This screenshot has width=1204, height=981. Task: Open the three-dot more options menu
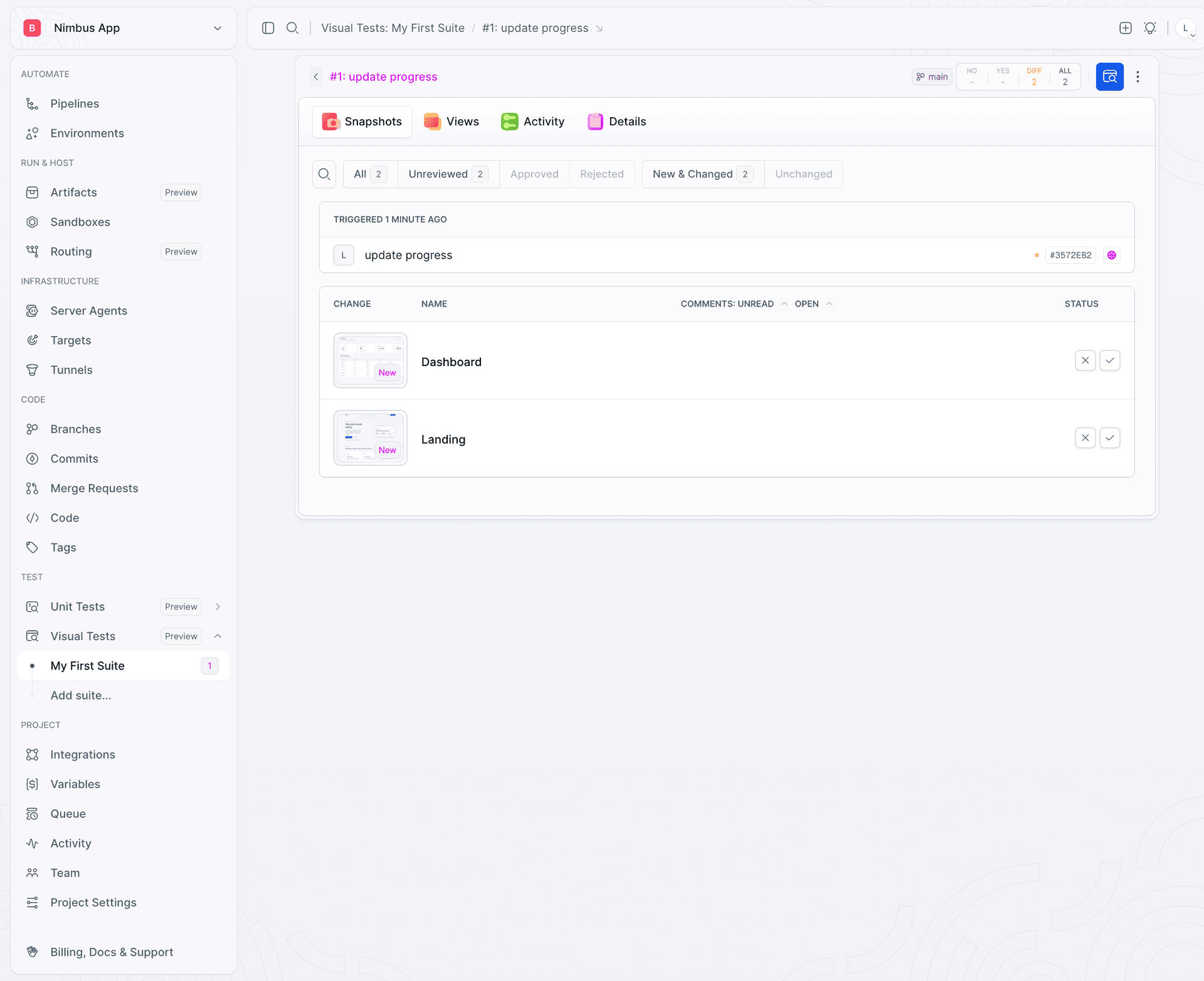click(1138, 76)
